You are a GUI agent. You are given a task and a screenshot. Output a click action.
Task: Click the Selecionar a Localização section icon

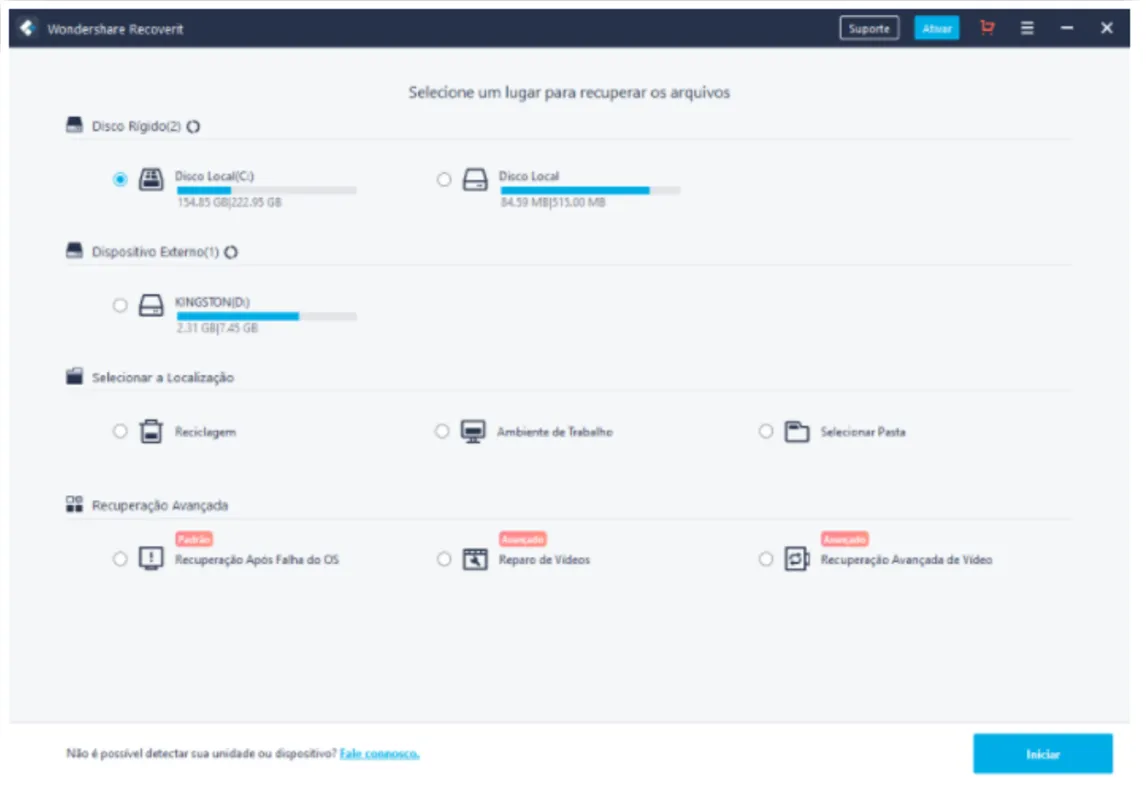pos(75,376)
